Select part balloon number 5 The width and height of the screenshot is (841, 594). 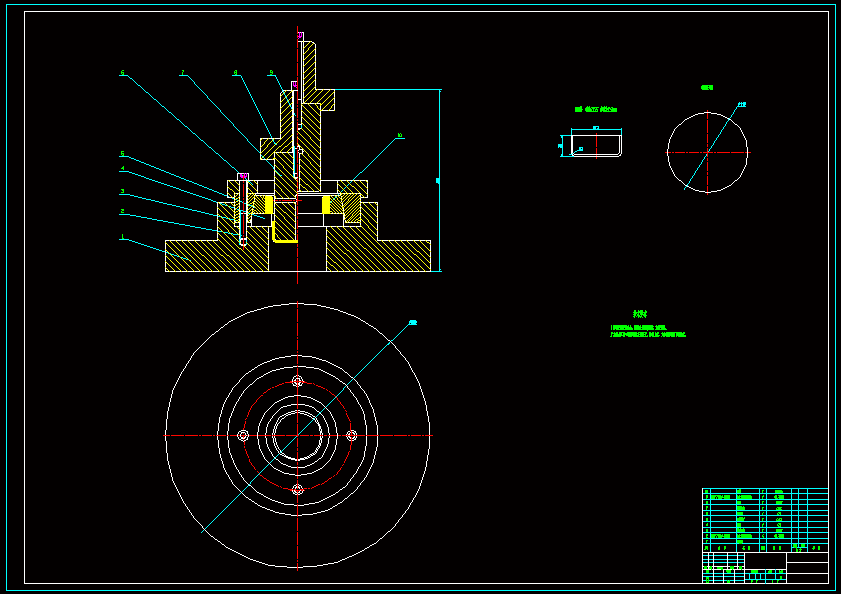[x=122, y=154]
